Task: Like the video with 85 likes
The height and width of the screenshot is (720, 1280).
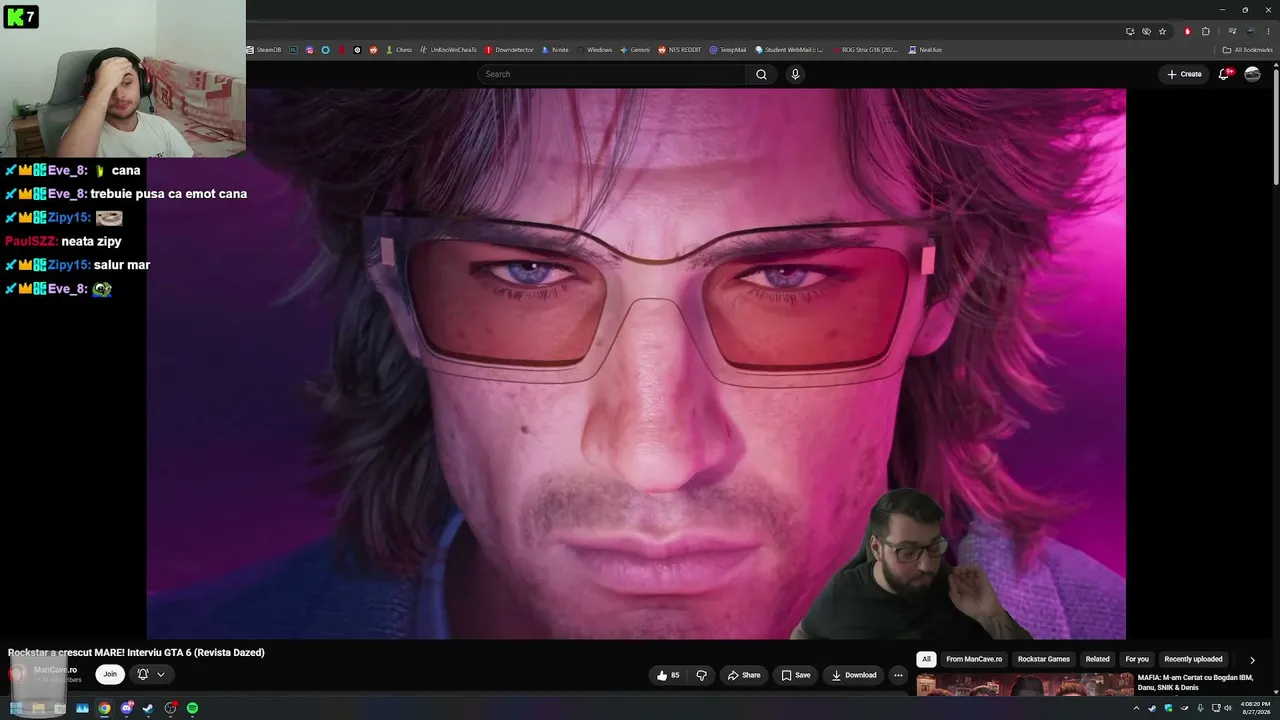Action: 668,675
